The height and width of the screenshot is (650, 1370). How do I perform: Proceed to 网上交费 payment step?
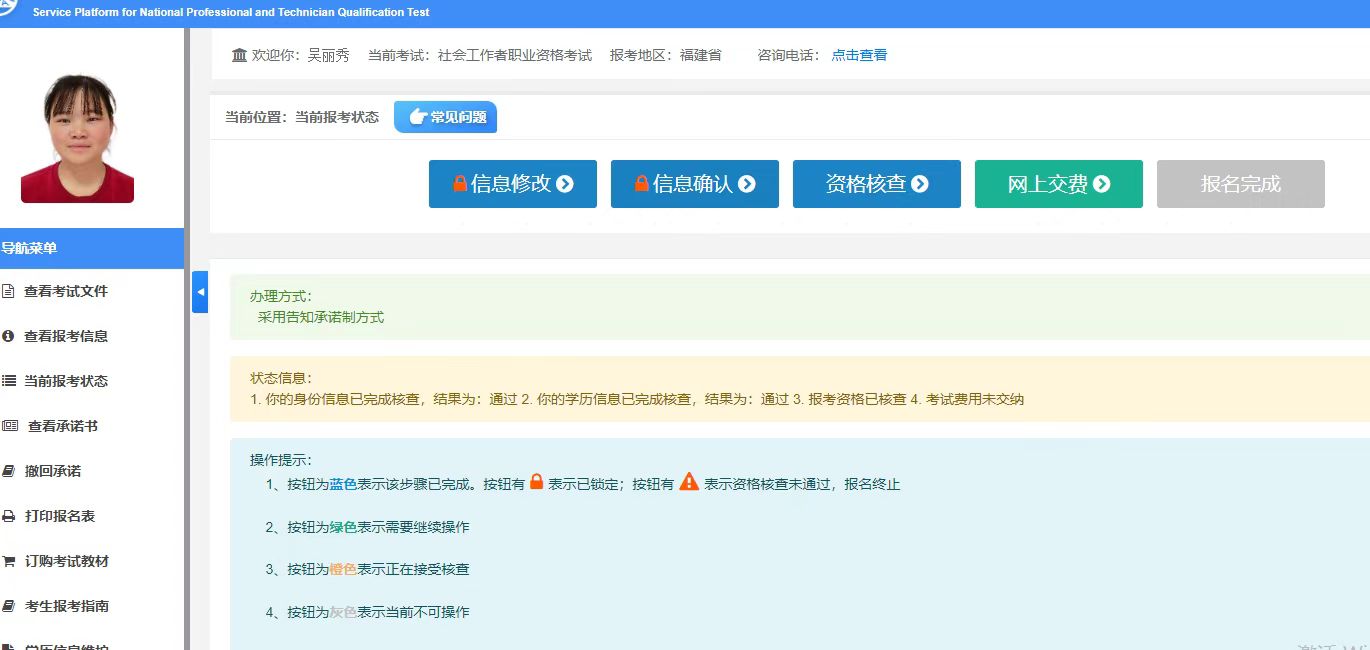pyautogui.click(x=1058, y=184)
